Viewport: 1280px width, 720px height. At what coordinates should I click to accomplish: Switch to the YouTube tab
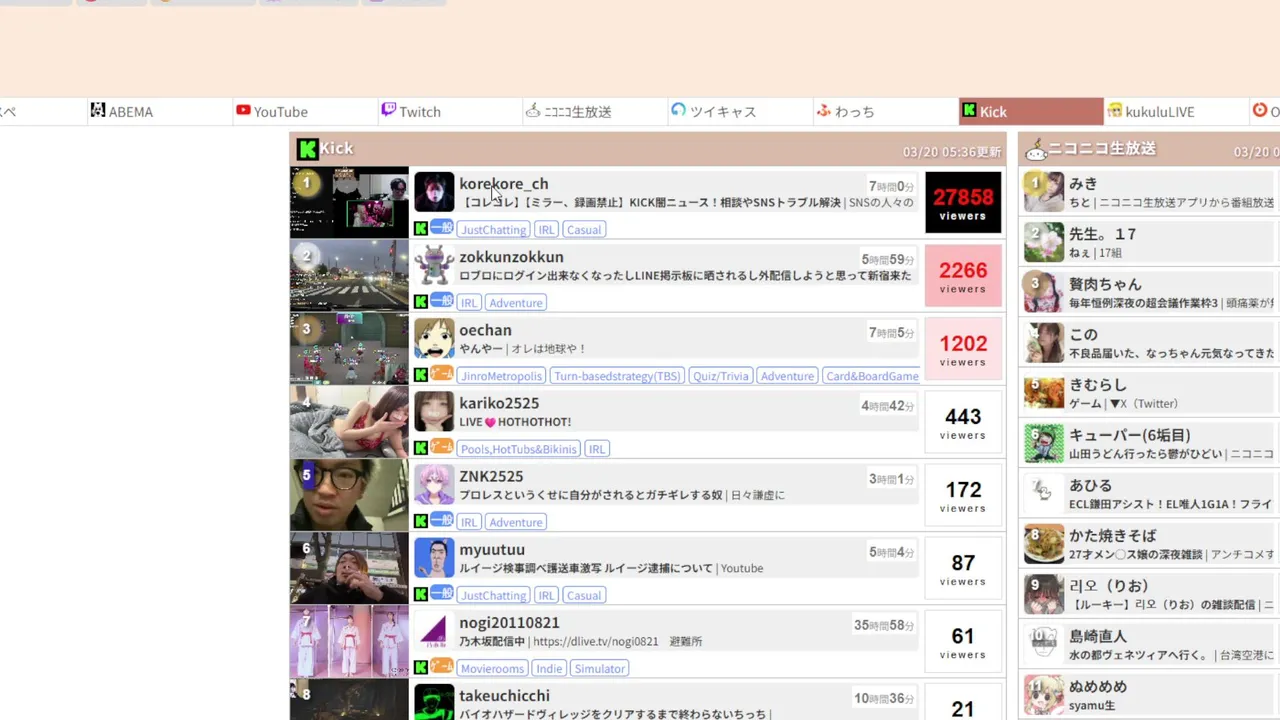click(x=305, y=112)
